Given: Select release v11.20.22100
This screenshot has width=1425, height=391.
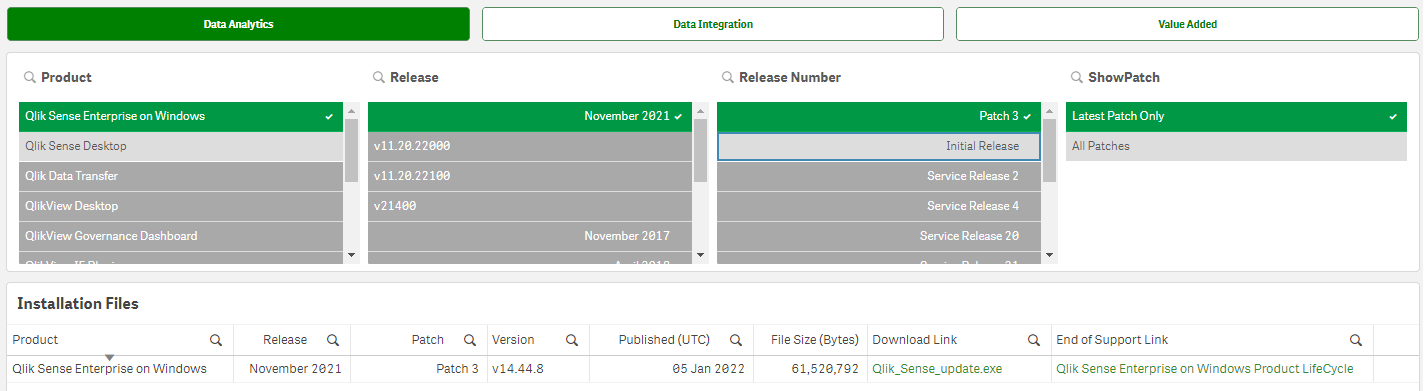Looking at the screenshot, I should point(530,176).
